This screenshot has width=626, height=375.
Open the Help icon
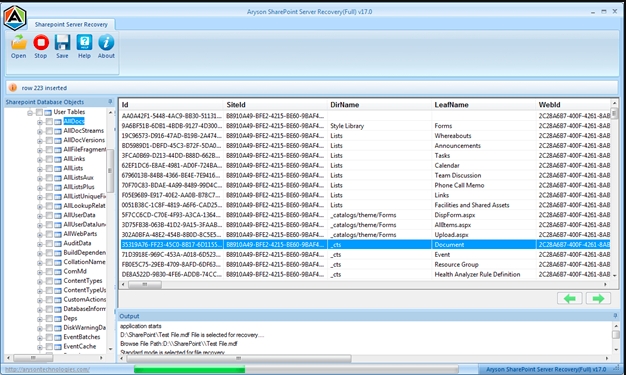(x=84, y=42)
